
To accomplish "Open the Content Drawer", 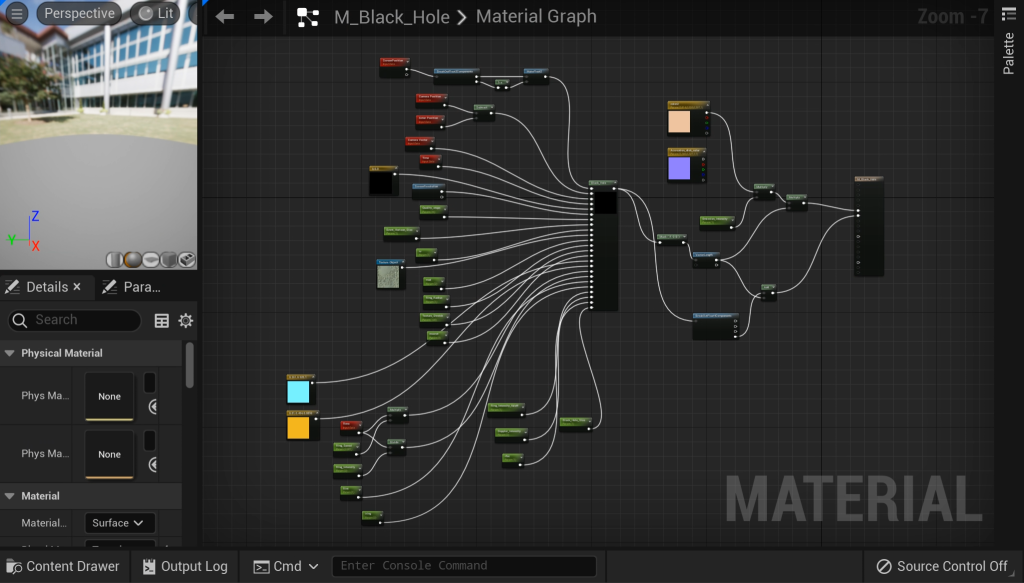I will coord(62,566).
